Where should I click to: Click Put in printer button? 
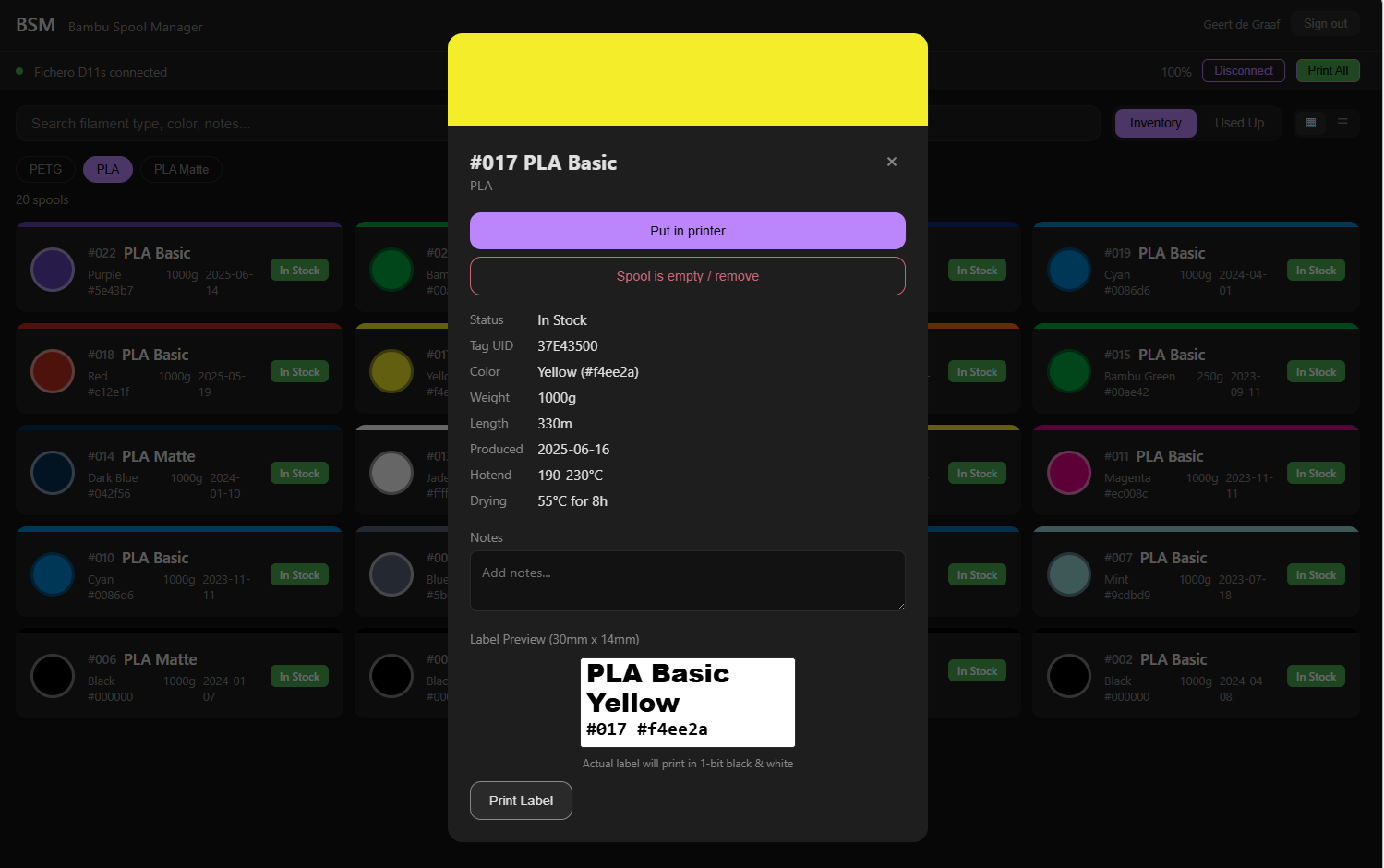coord(688,231)
